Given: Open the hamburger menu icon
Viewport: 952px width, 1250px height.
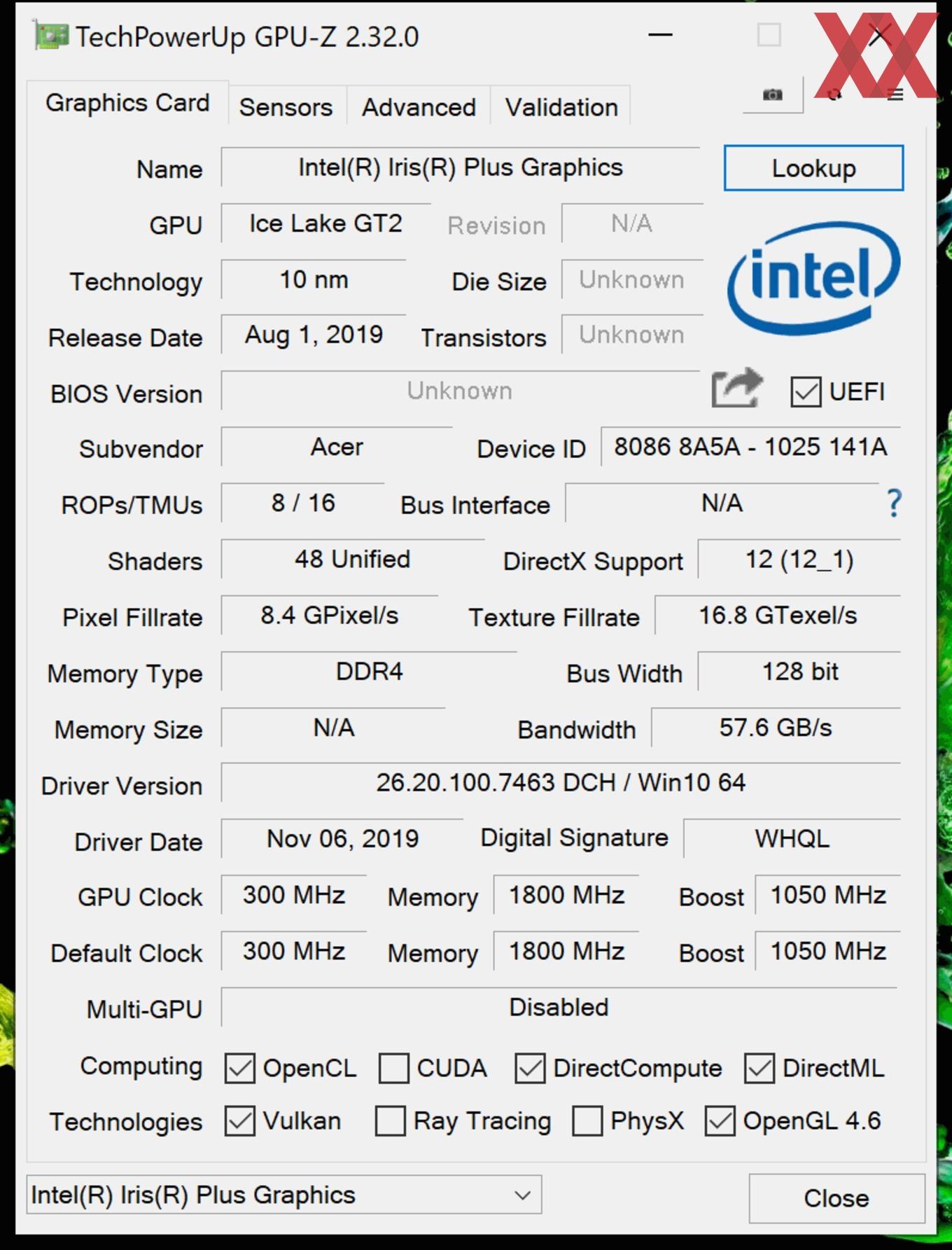Looking at the screenshot, I should click(895, 95).
